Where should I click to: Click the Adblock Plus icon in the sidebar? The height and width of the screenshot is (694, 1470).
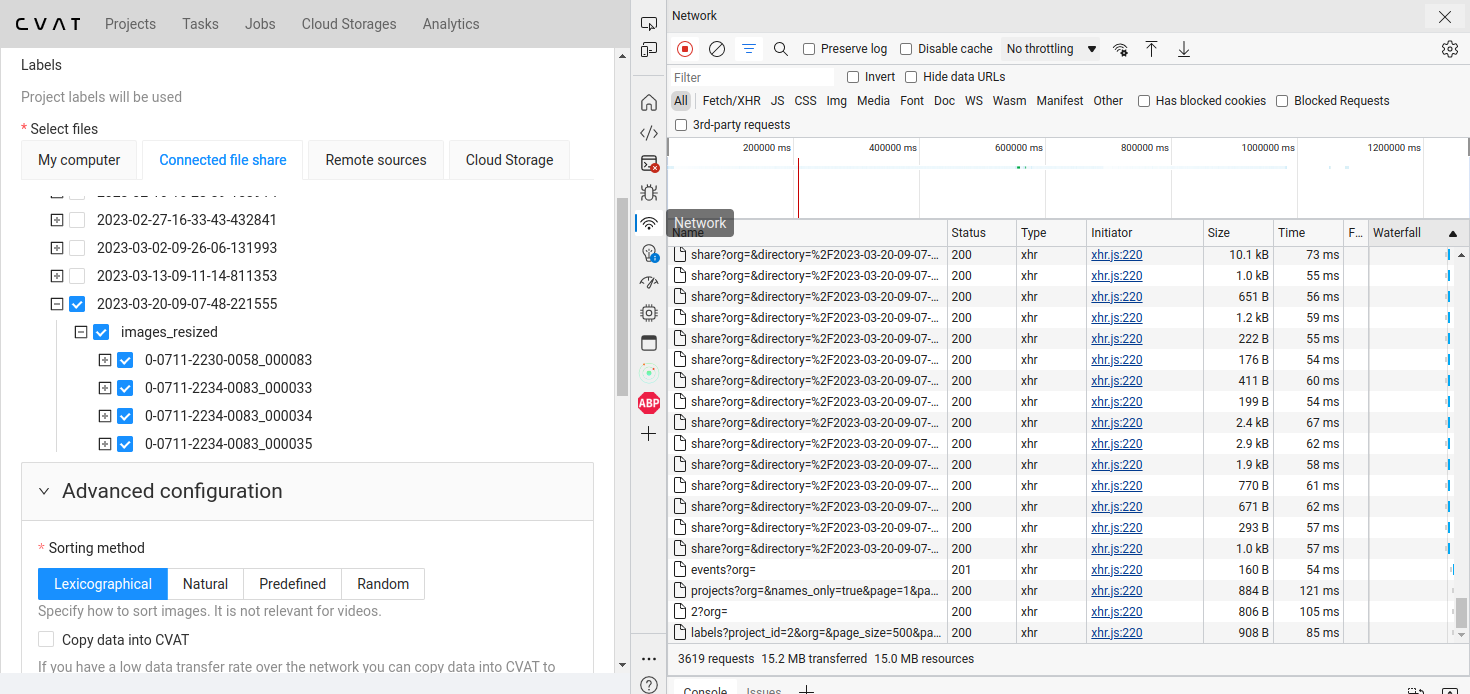pos(648,402)
